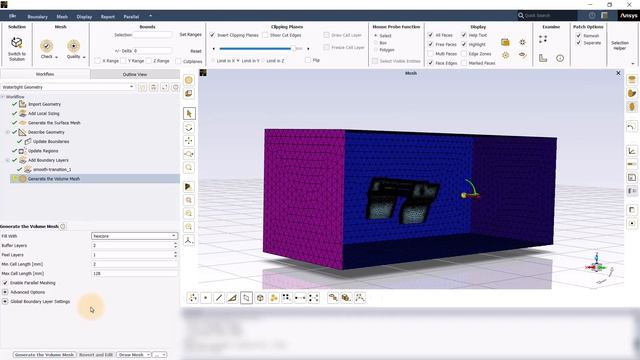Click the Buffer Layers stepper arrows

[x=176, y=245]
